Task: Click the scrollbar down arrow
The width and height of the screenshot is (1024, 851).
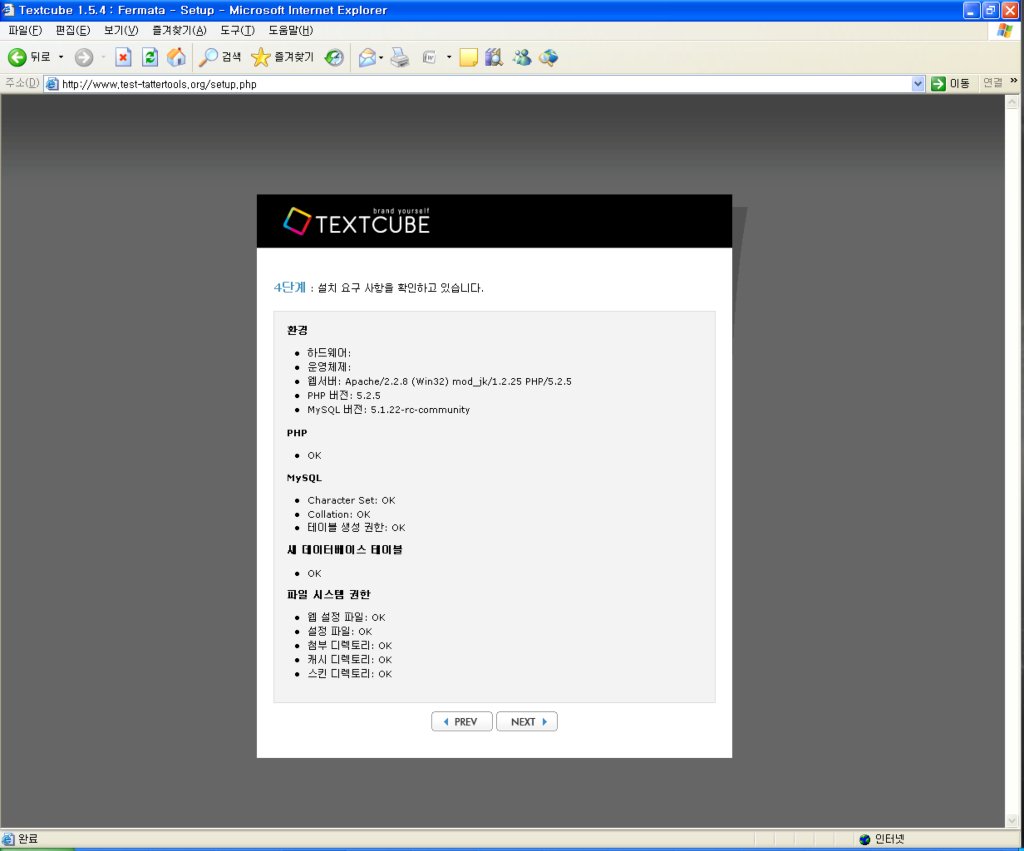Action: coord(1012,820)
